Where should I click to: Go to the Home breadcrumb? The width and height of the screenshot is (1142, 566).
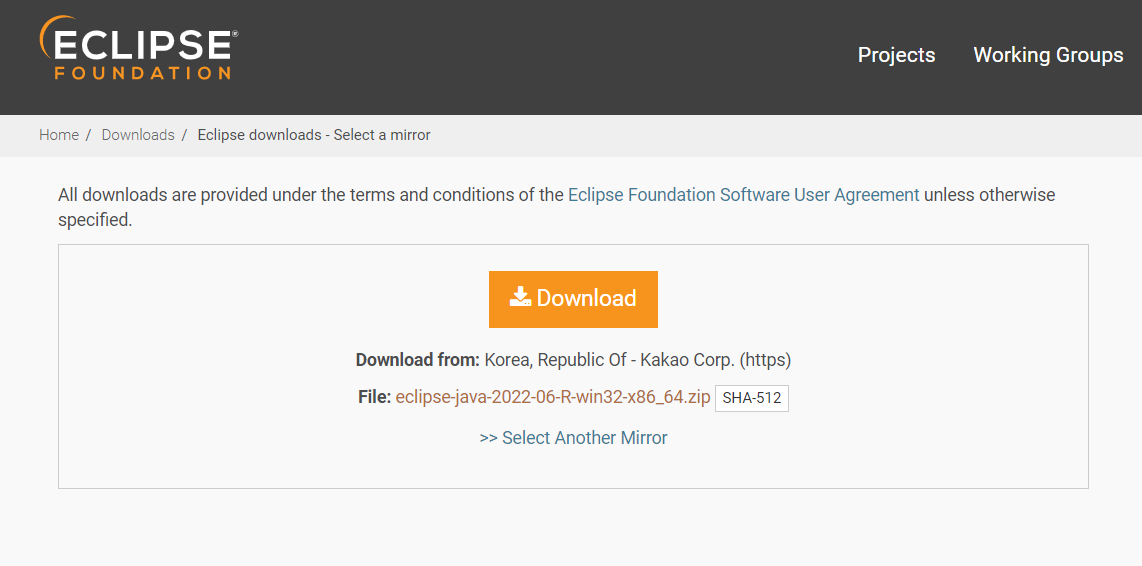tap(59, 135)
